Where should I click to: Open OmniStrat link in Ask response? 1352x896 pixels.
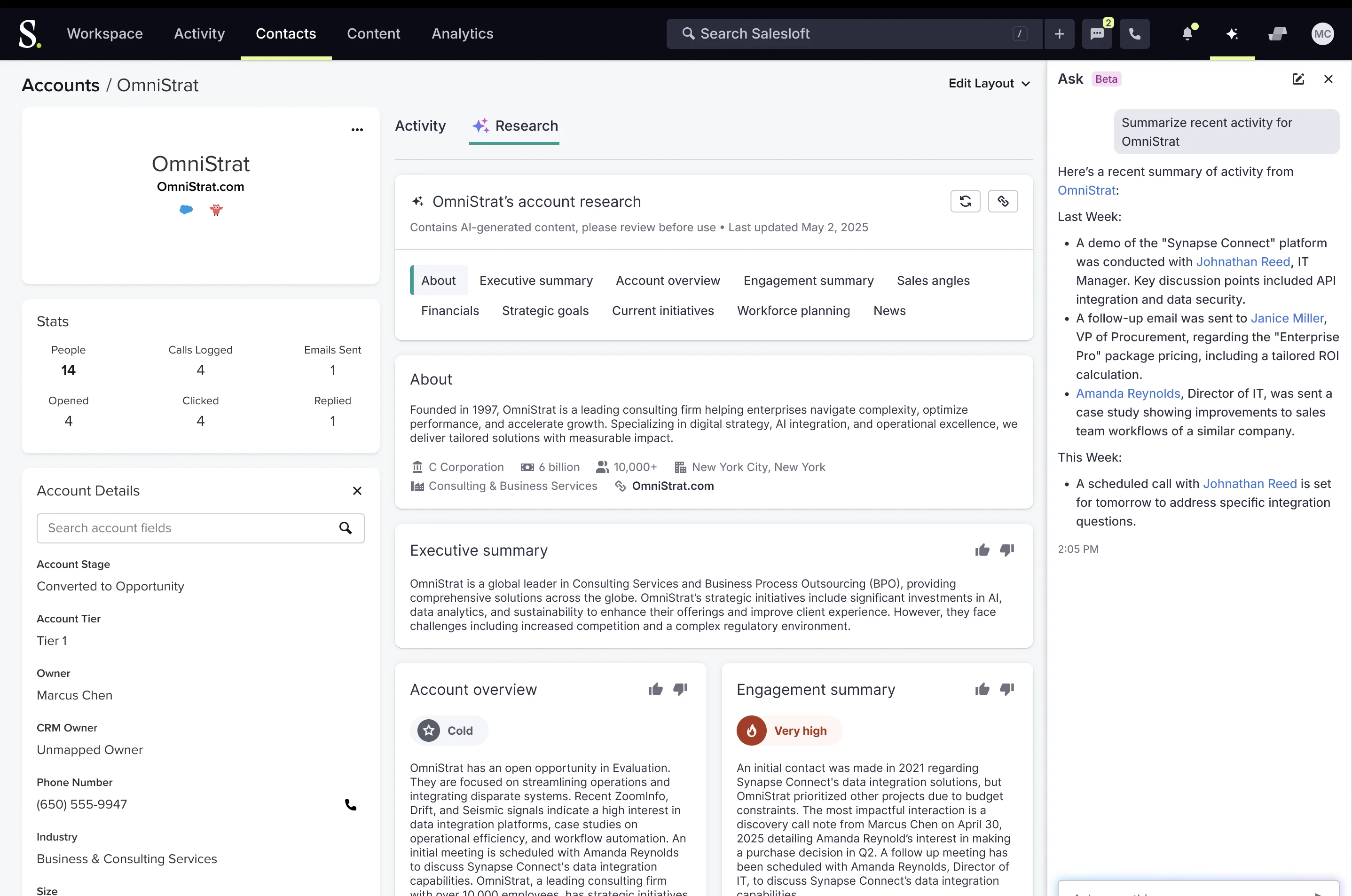click(1086, 190)
